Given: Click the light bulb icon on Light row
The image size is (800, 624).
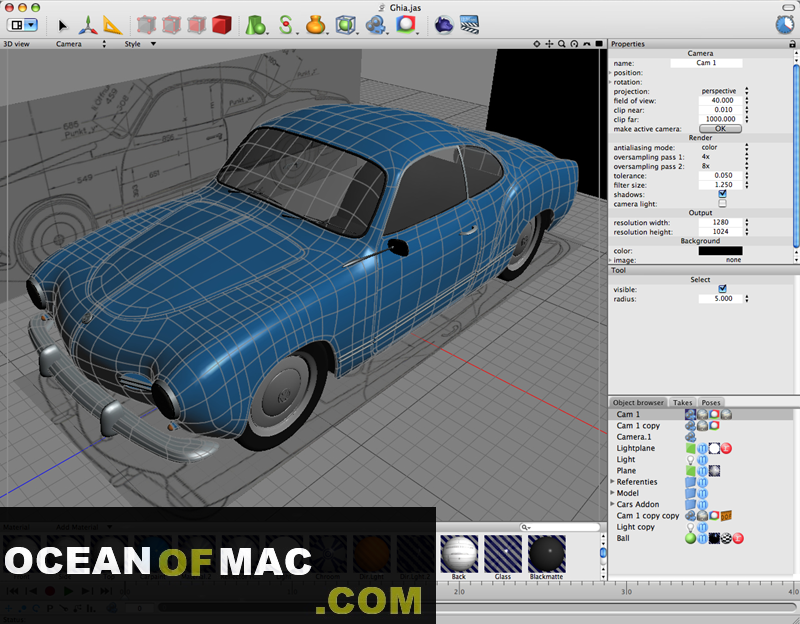Looking at the screenshot, I should pos(690,460).
